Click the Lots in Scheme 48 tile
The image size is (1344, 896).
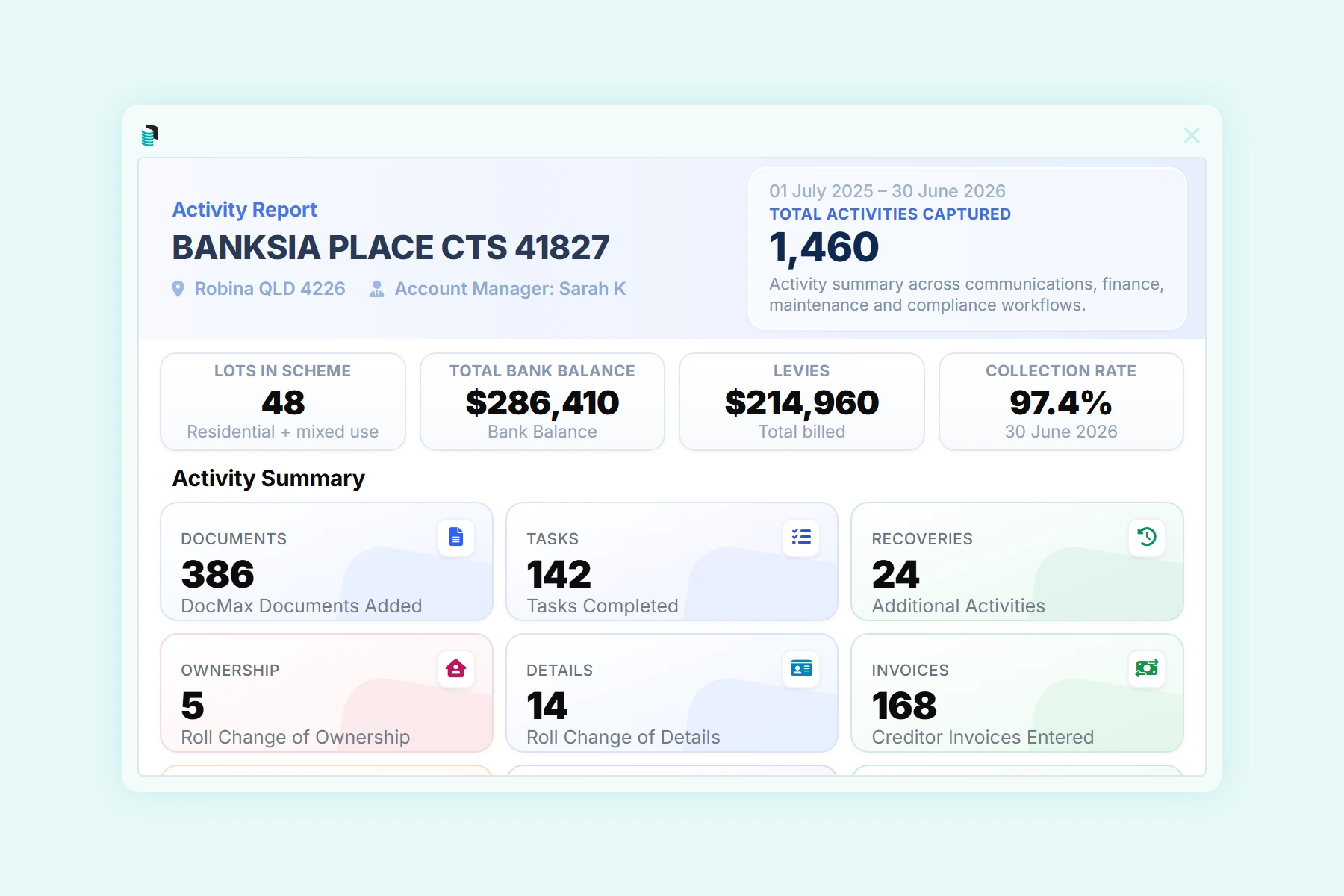pyautogui.click(x=283, y=402)
